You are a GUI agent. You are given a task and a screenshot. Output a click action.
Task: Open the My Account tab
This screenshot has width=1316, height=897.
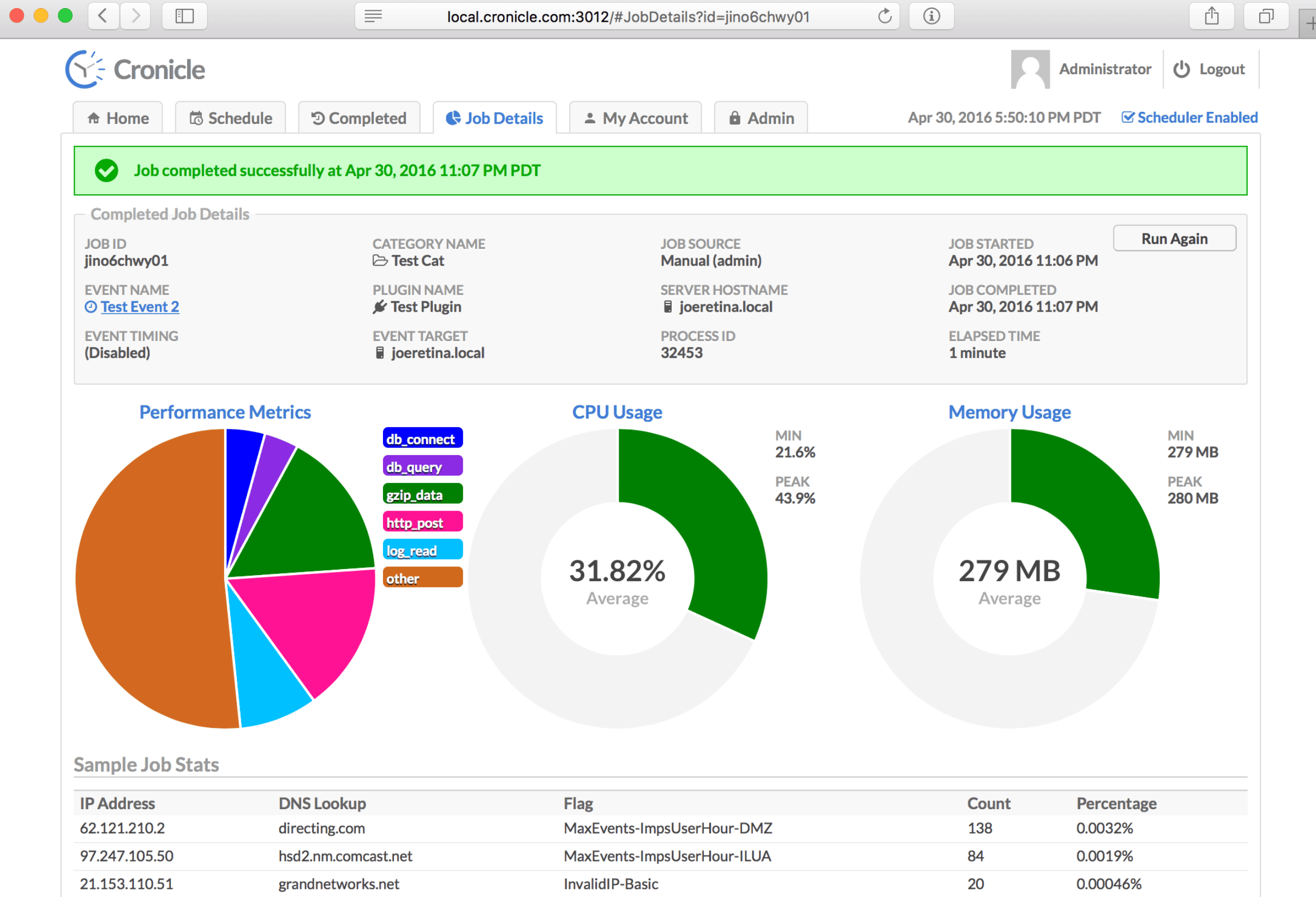635,118
